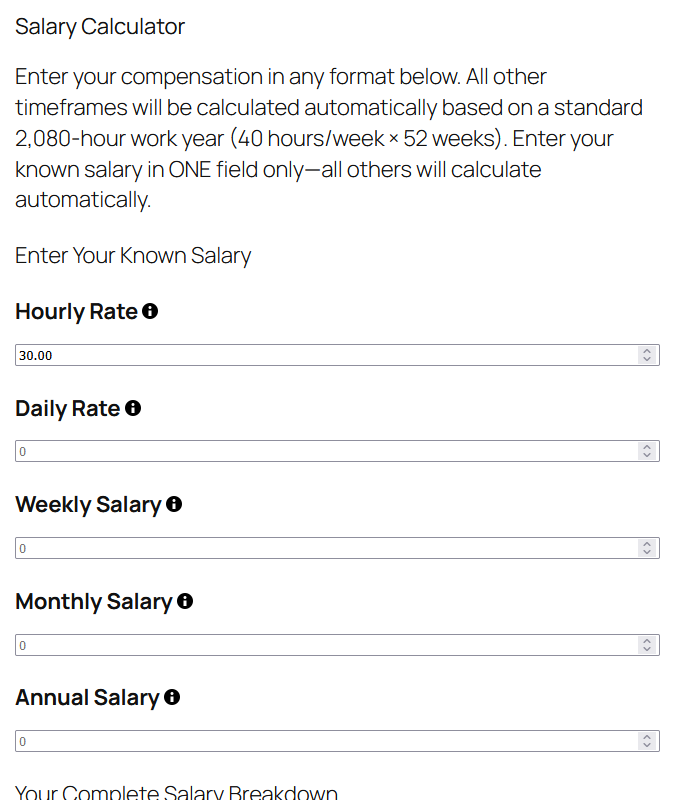Click inside the Monthly Salary input field
The height and width of the screenshot is (800, 700).
click(300, 645)
